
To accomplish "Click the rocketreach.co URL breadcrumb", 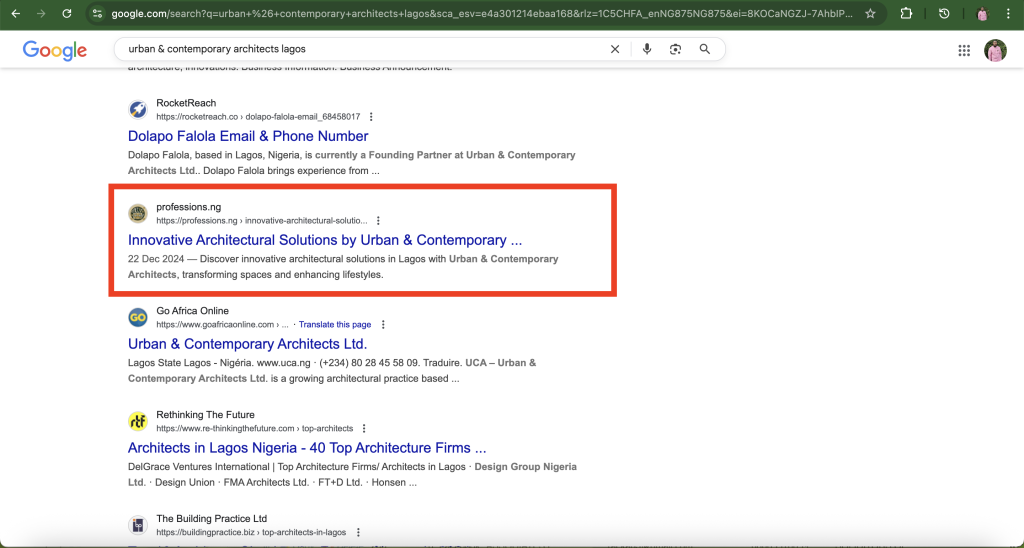I will 258,117.
